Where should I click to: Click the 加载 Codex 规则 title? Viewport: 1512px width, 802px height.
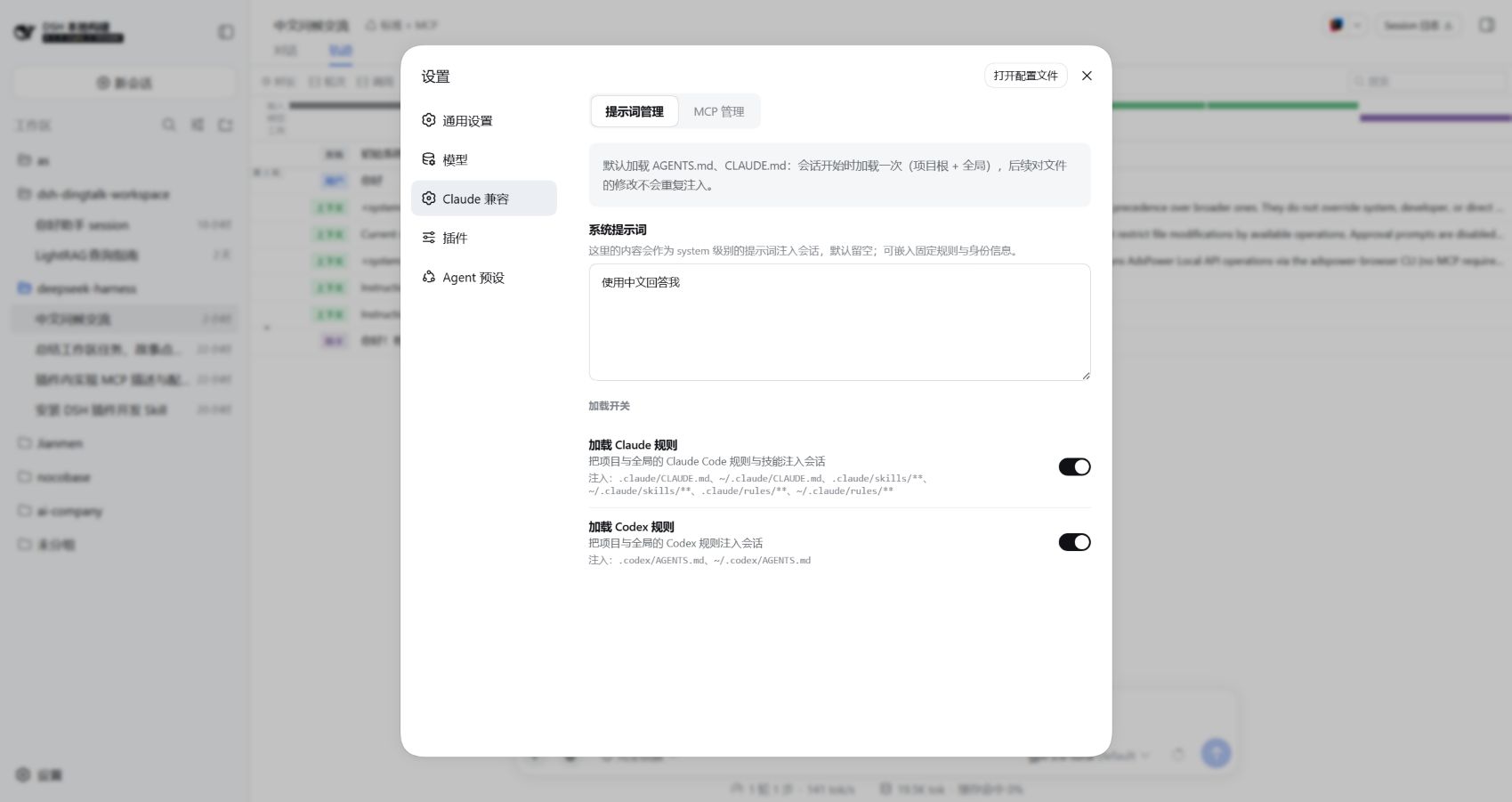(631, 527)
